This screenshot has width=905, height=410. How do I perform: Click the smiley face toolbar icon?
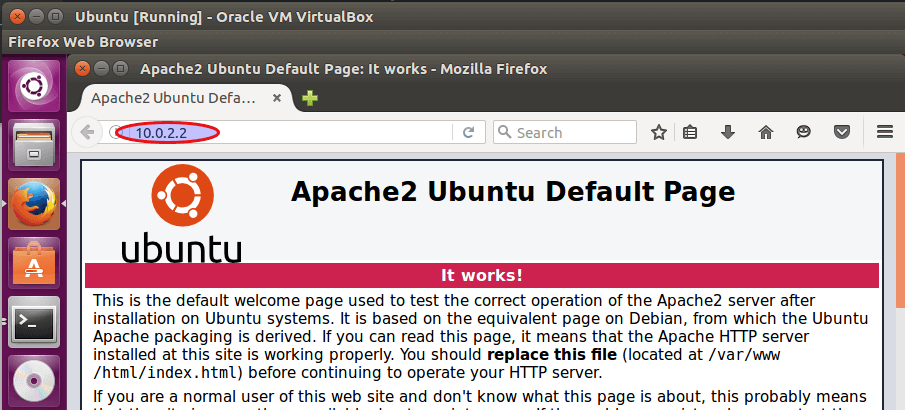point(804,132)
